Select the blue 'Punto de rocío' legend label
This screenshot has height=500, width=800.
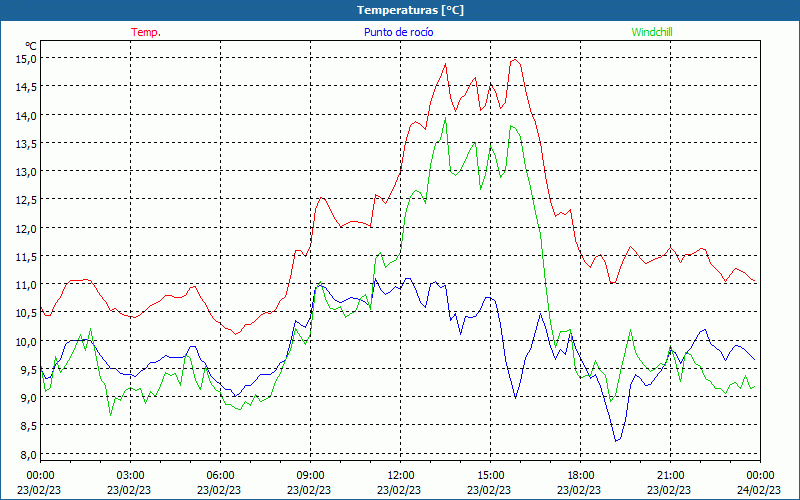[398, 32]
